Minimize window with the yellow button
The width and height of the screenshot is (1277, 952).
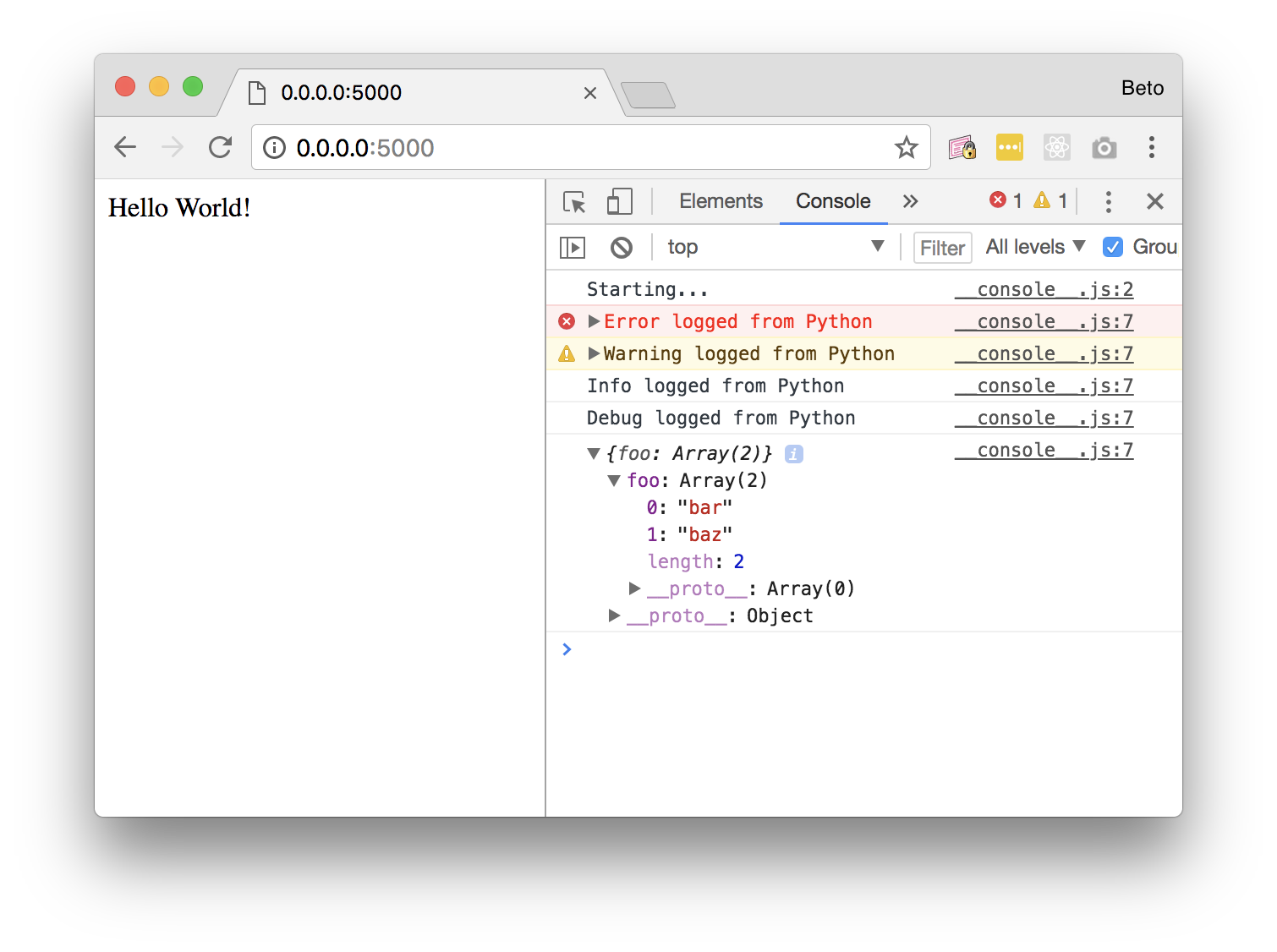[159, 86]
